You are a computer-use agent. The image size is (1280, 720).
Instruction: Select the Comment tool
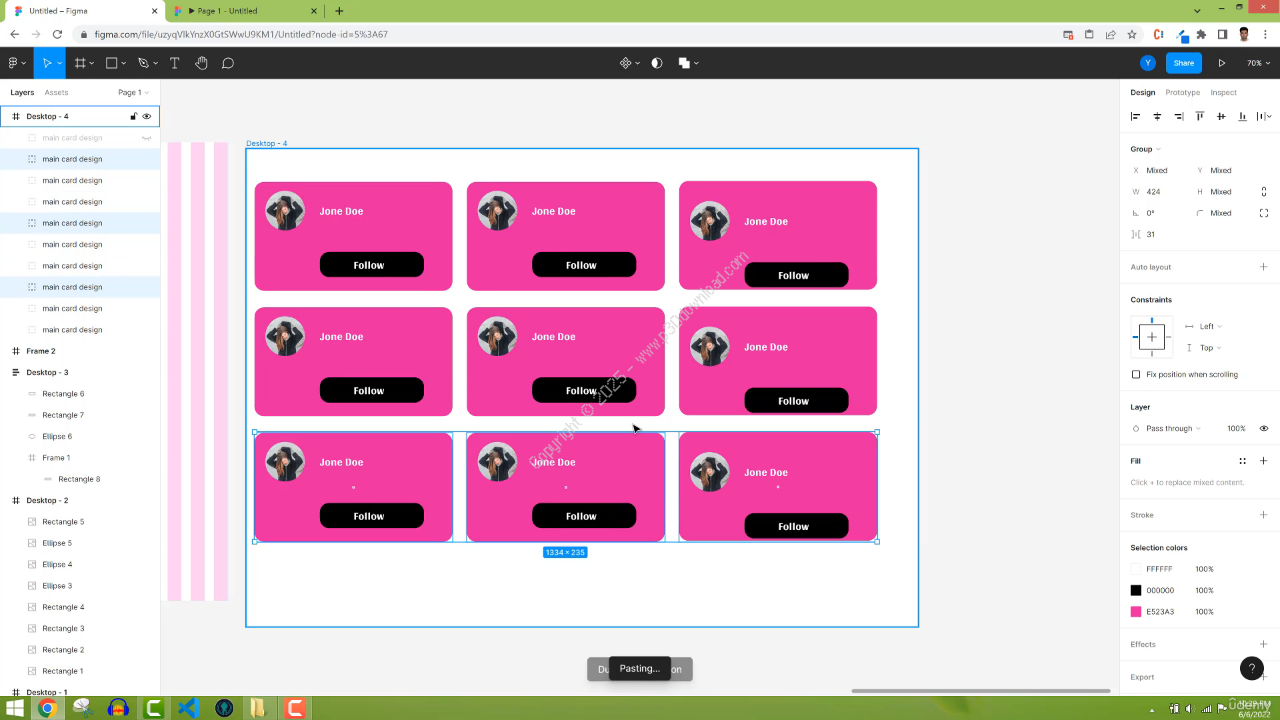tap(228, 63)
